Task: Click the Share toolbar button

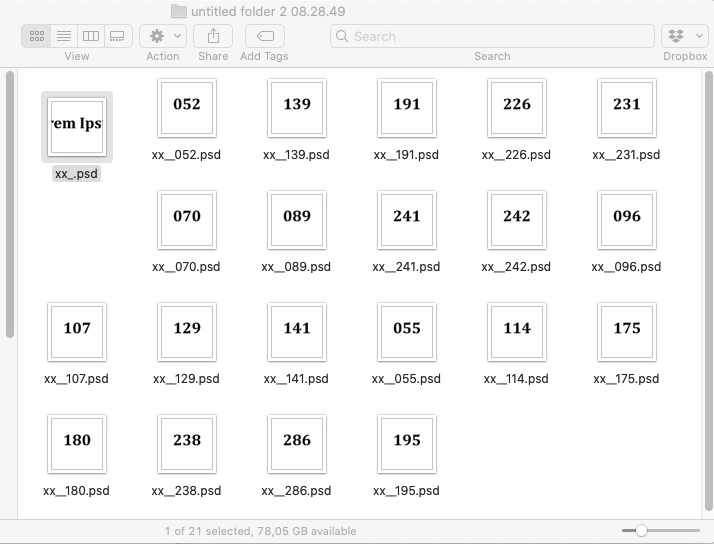Action: 213,36
